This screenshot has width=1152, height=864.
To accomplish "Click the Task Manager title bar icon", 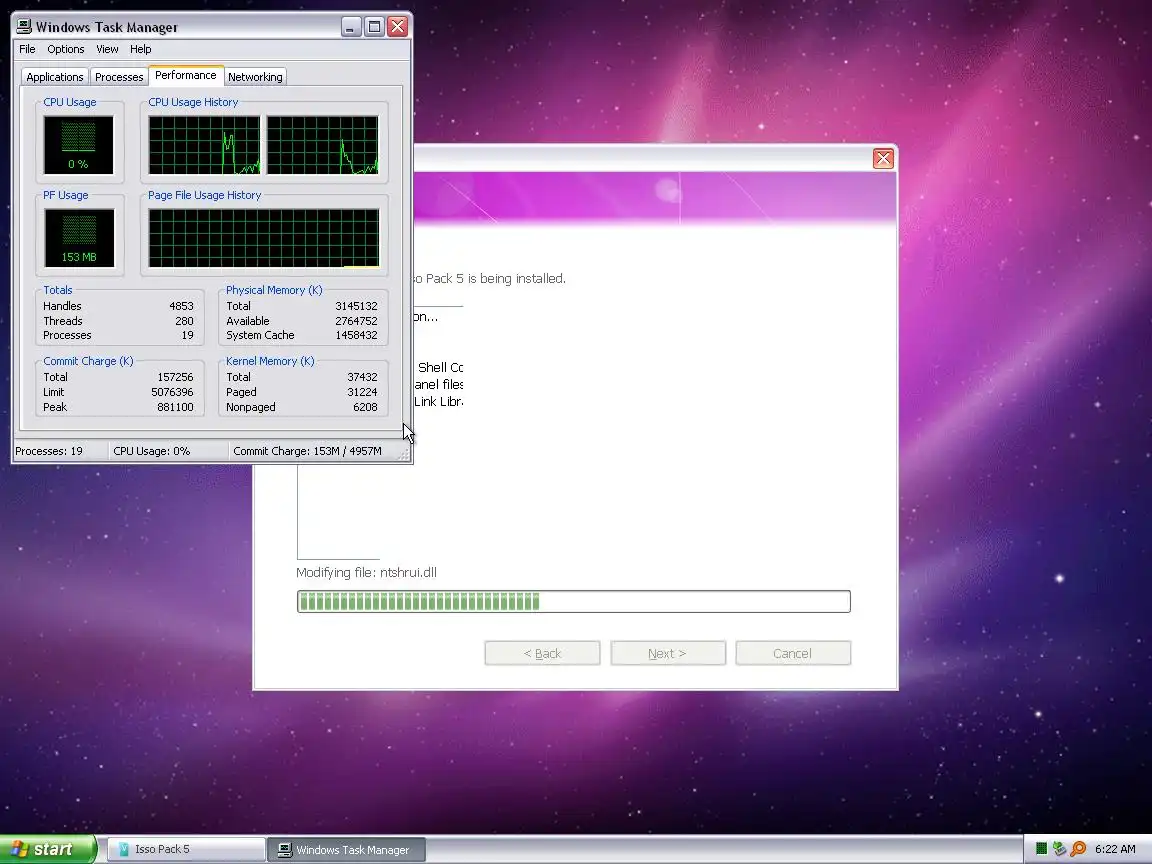I will click(24, 26).
